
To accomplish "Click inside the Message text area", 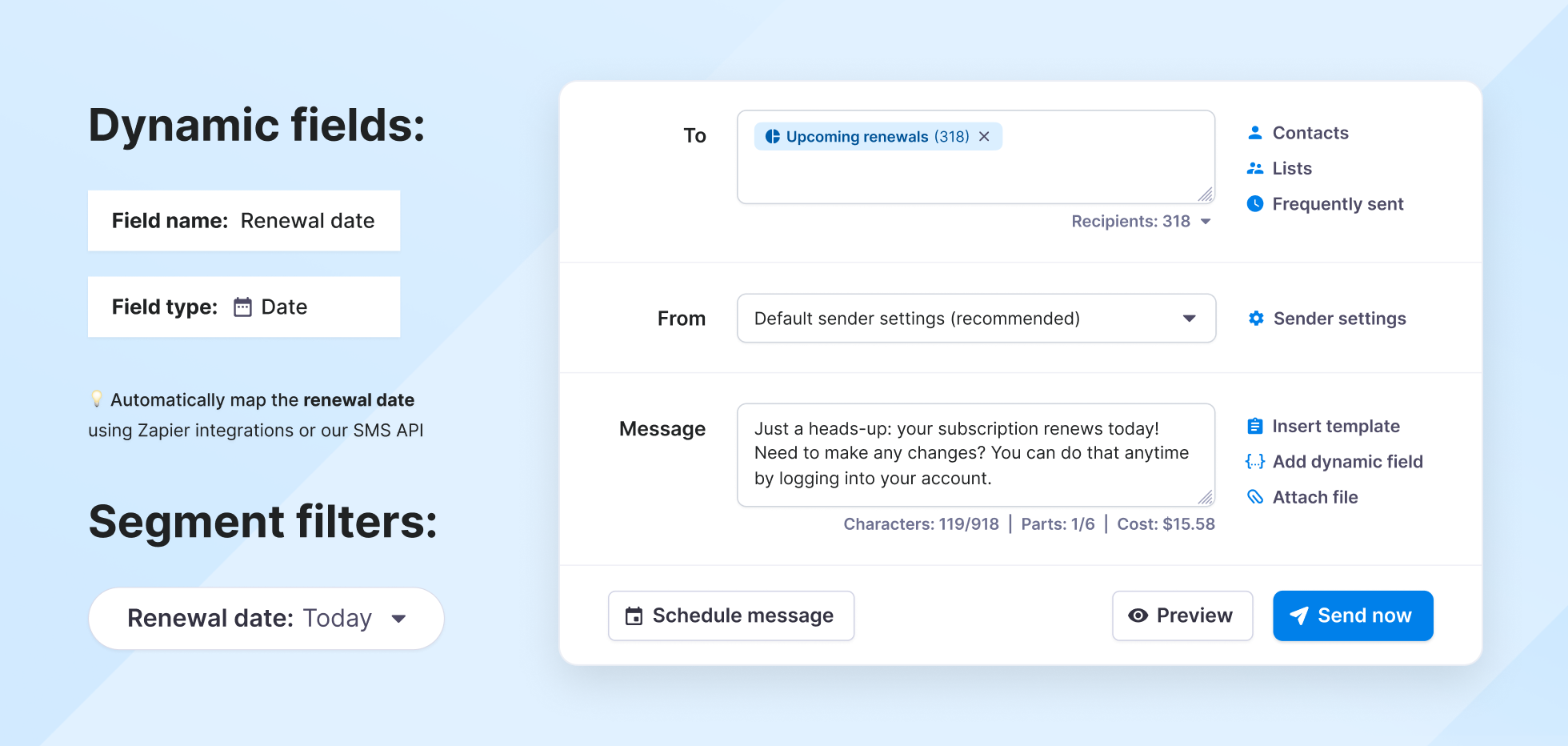I will pyautogui.click(x=976, y=455).
